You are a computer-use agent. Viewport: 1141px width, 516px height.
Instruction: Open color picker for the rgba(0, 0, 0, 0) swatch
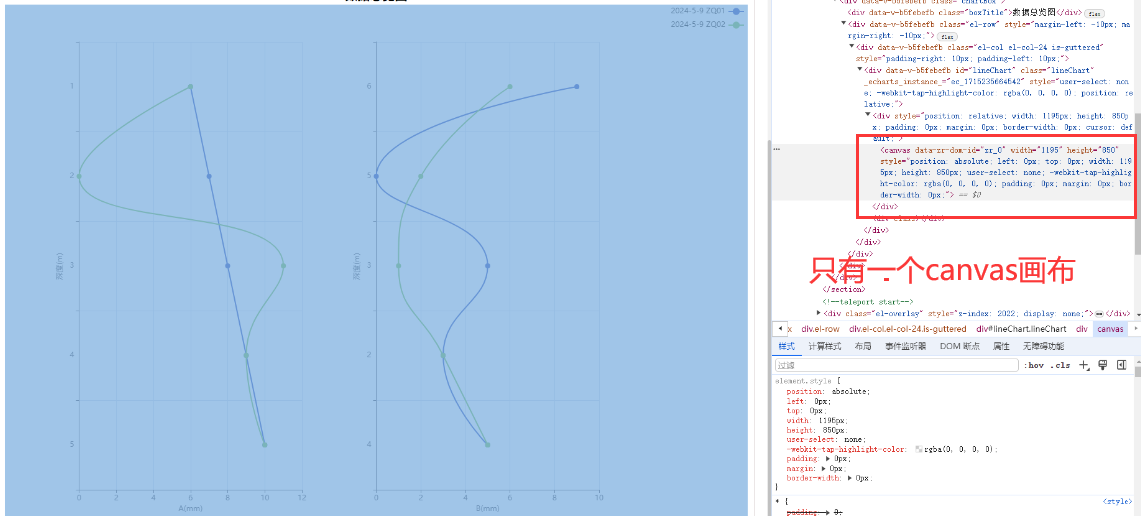click(919, 449)
